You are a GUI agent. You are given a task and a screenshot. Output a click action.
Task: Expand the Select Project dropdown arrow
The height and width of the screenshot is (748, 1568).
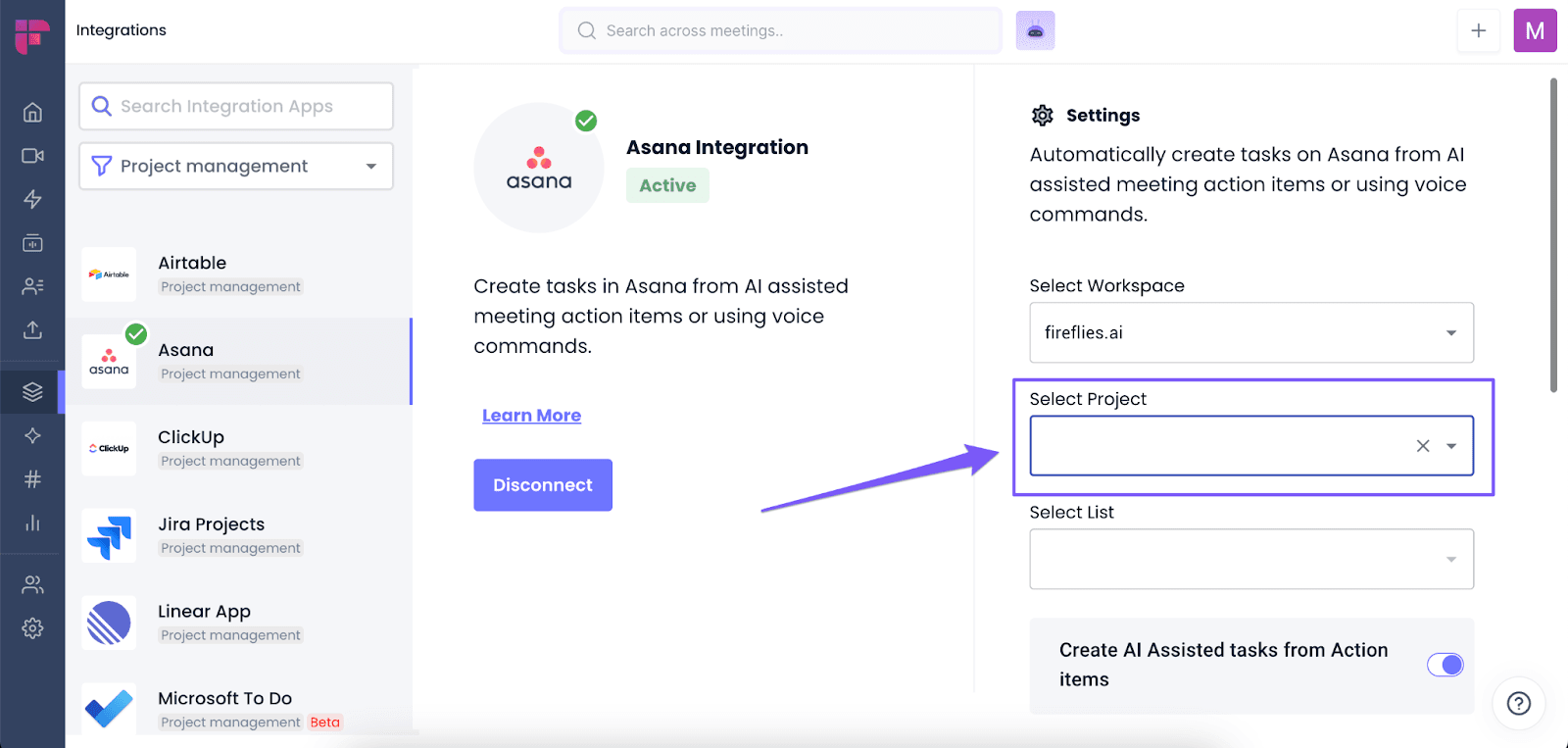click(x=1451, y=446)
